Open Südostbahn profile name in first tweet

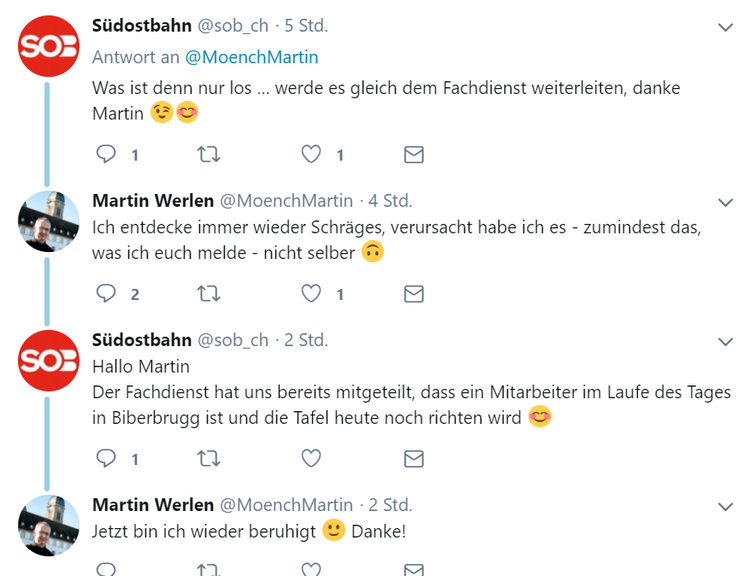coord(142,26)
